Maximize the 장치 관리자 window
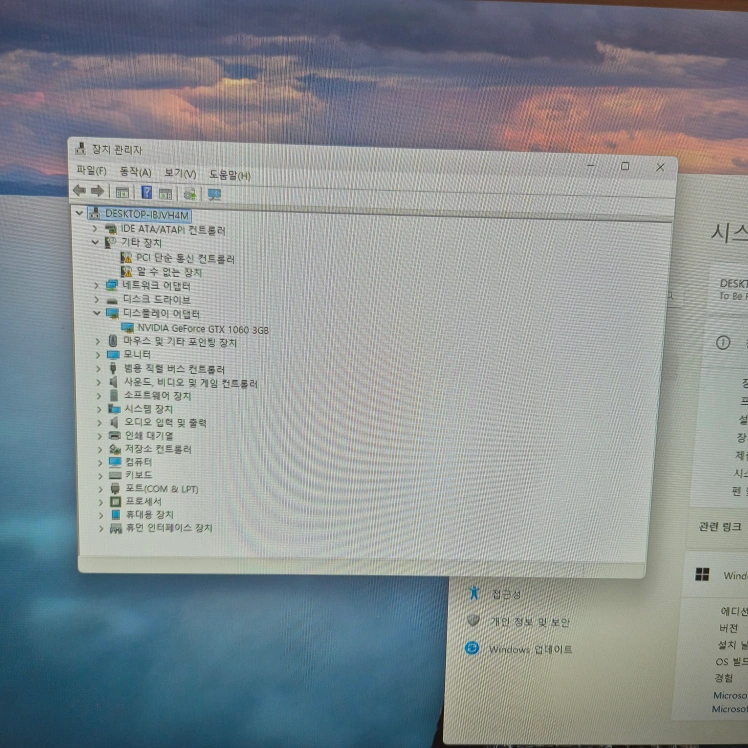The height and width of the screenshot is (748, 748). [x=625, y=166]
